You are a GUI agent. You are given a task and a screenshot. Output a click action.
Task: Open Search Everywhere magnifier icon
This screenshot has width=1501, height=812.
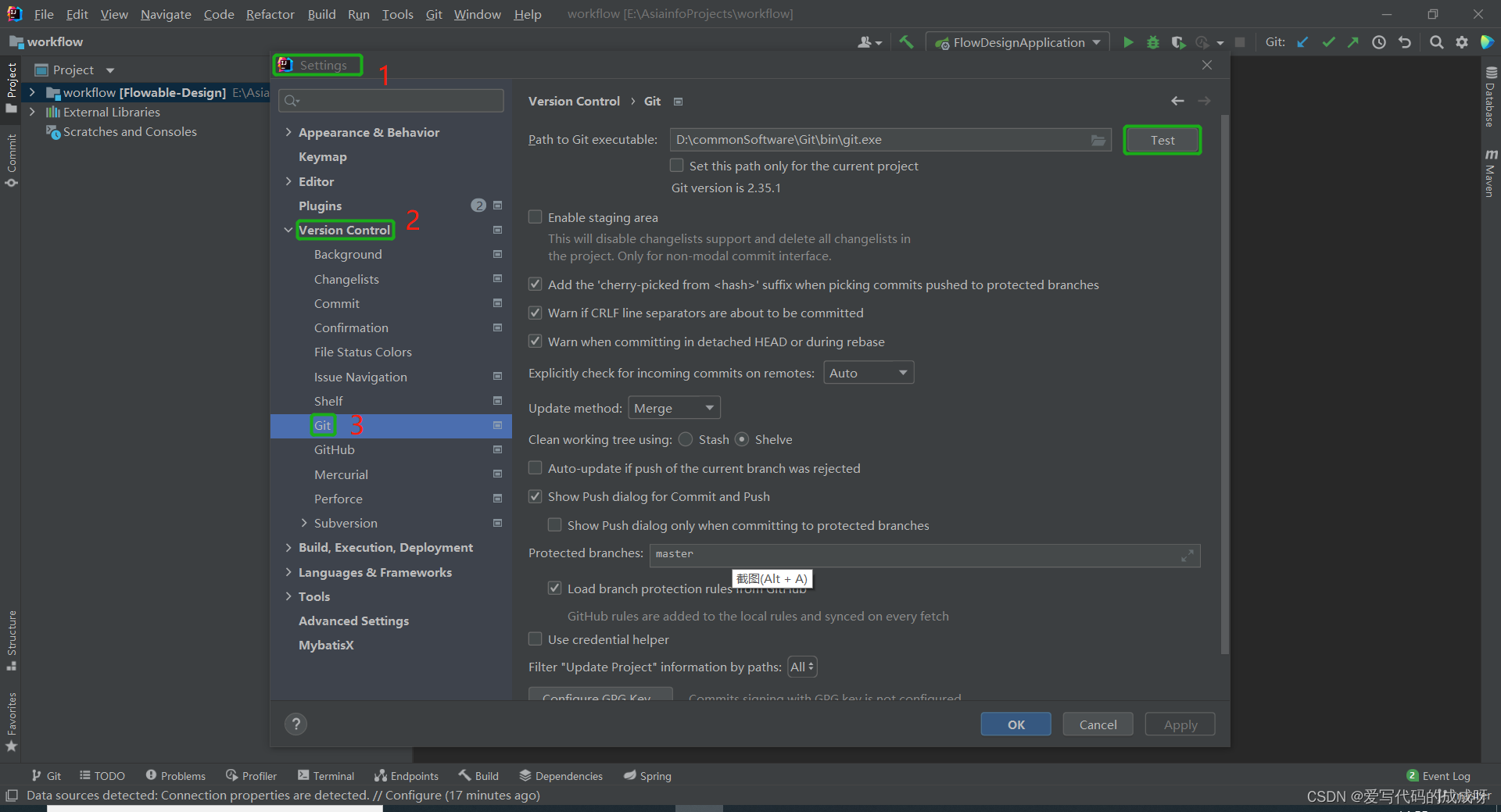click(1436, 42)
